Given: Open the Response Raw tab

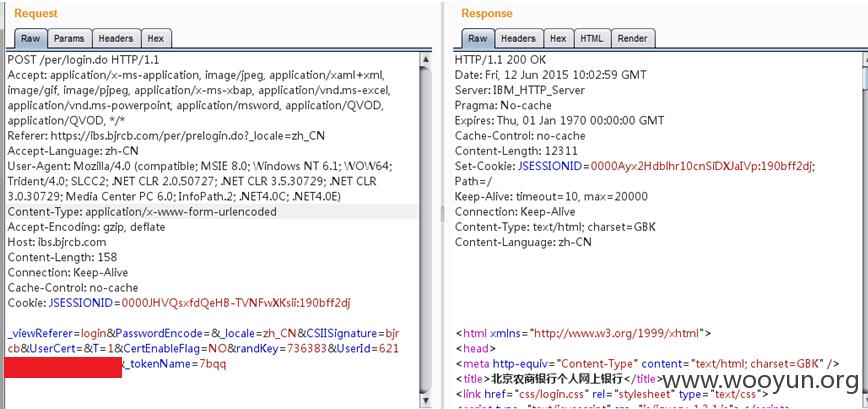Looking at the screenshot, I should point(478,39).
